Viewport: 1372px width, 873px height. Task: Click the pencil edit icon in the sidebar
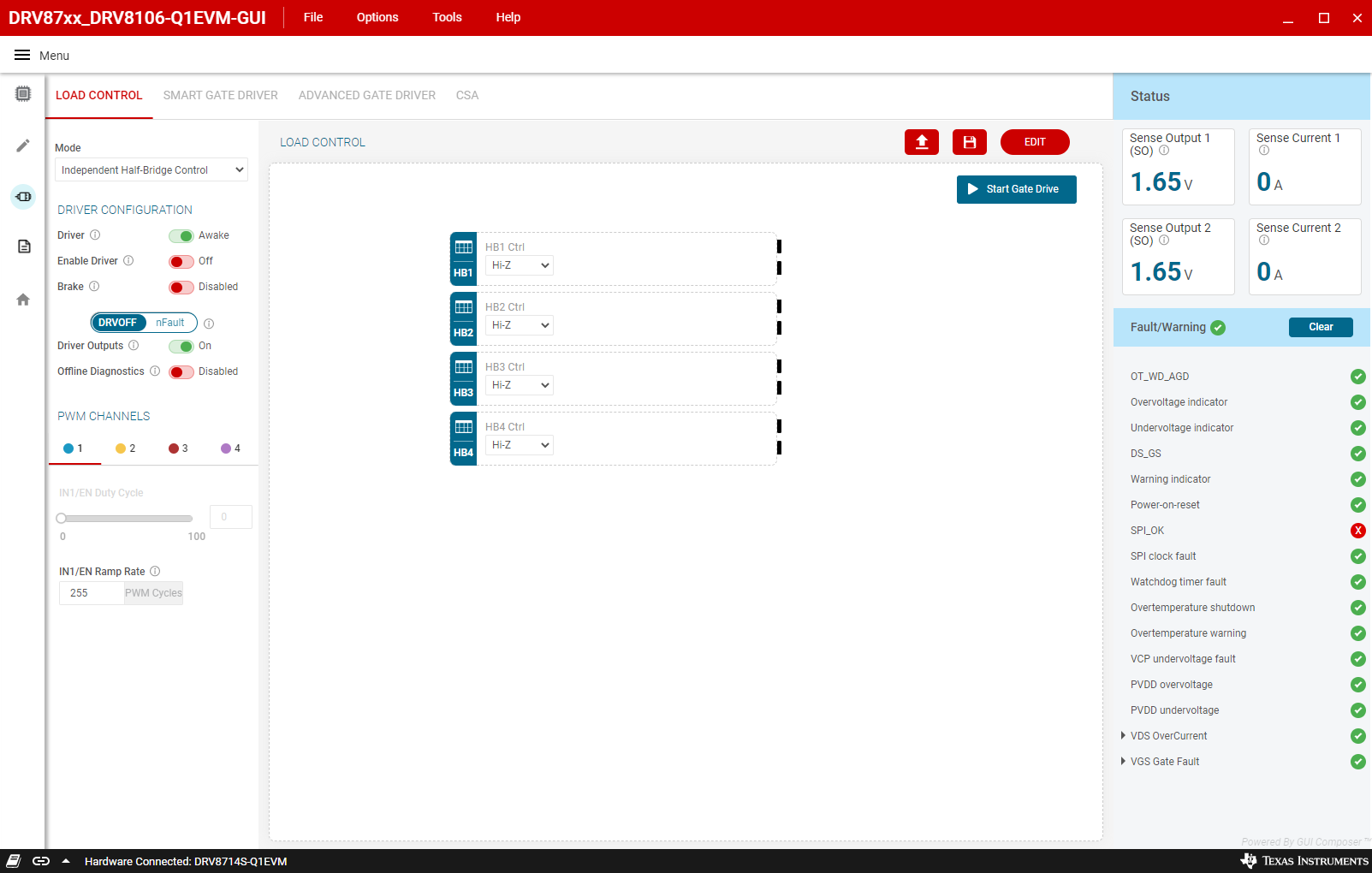(23, 145)
